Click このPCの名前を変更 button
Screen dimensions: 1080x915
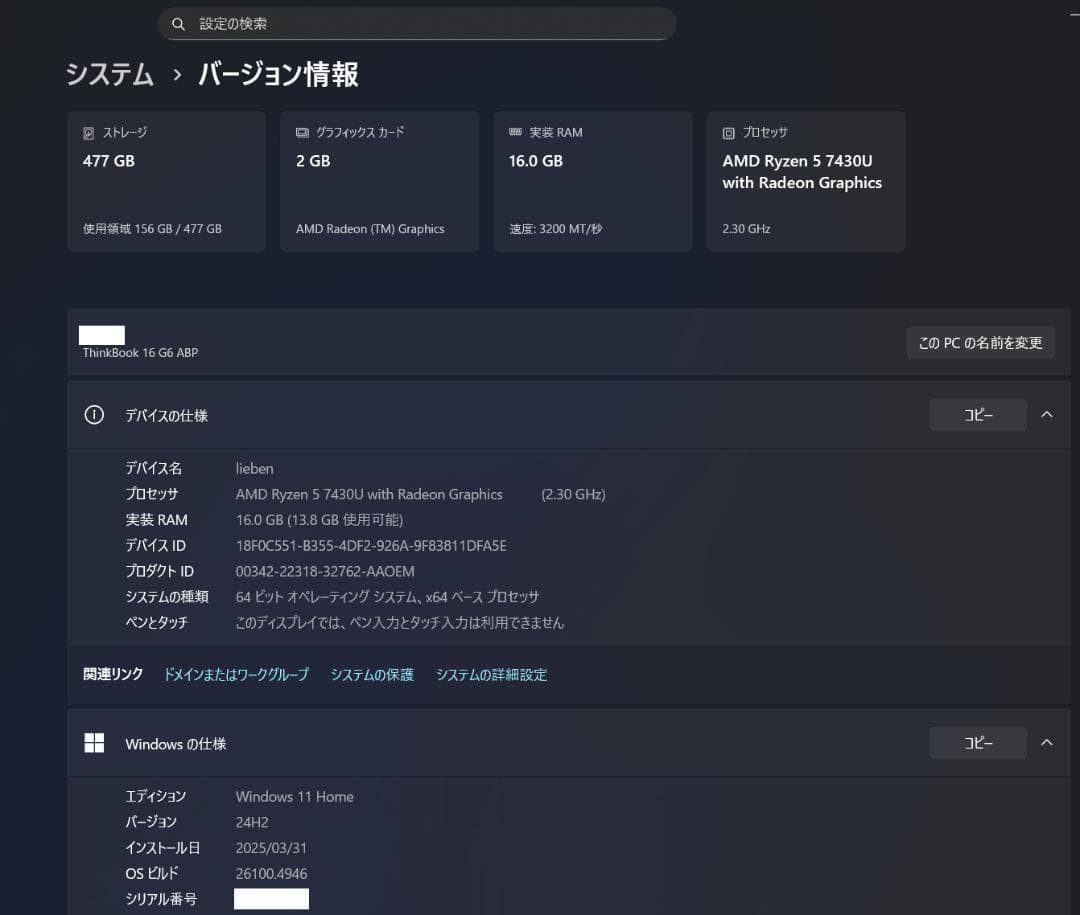[x=980, y=342]
